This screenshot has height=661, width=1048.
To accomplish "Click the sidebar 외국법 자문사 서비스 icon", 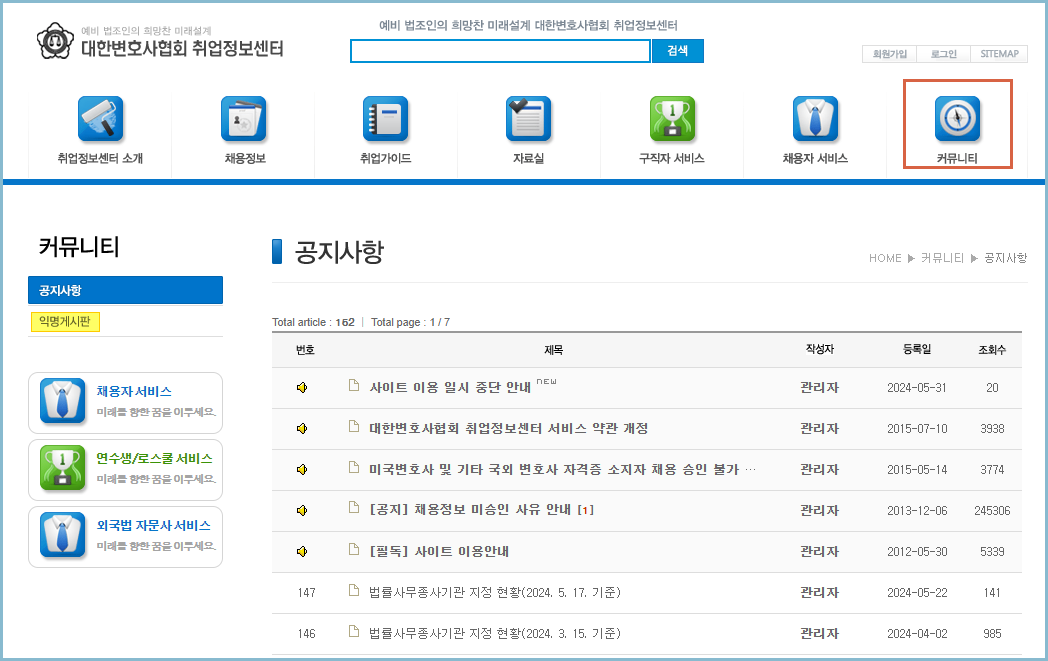I will 64,536.
